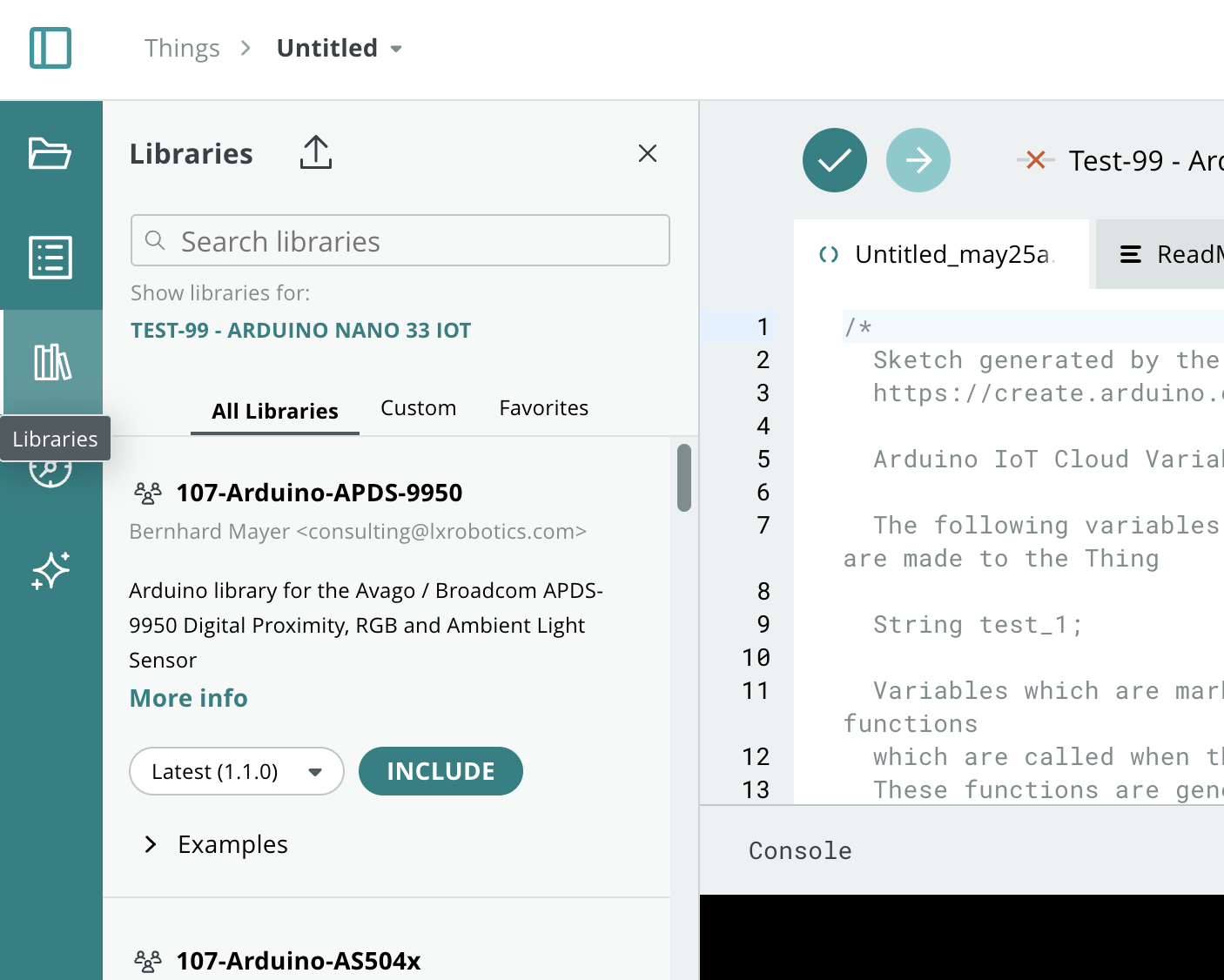
Task: Click the Upload arrow button
Action: pyautogui.click(x=918, y=160)
